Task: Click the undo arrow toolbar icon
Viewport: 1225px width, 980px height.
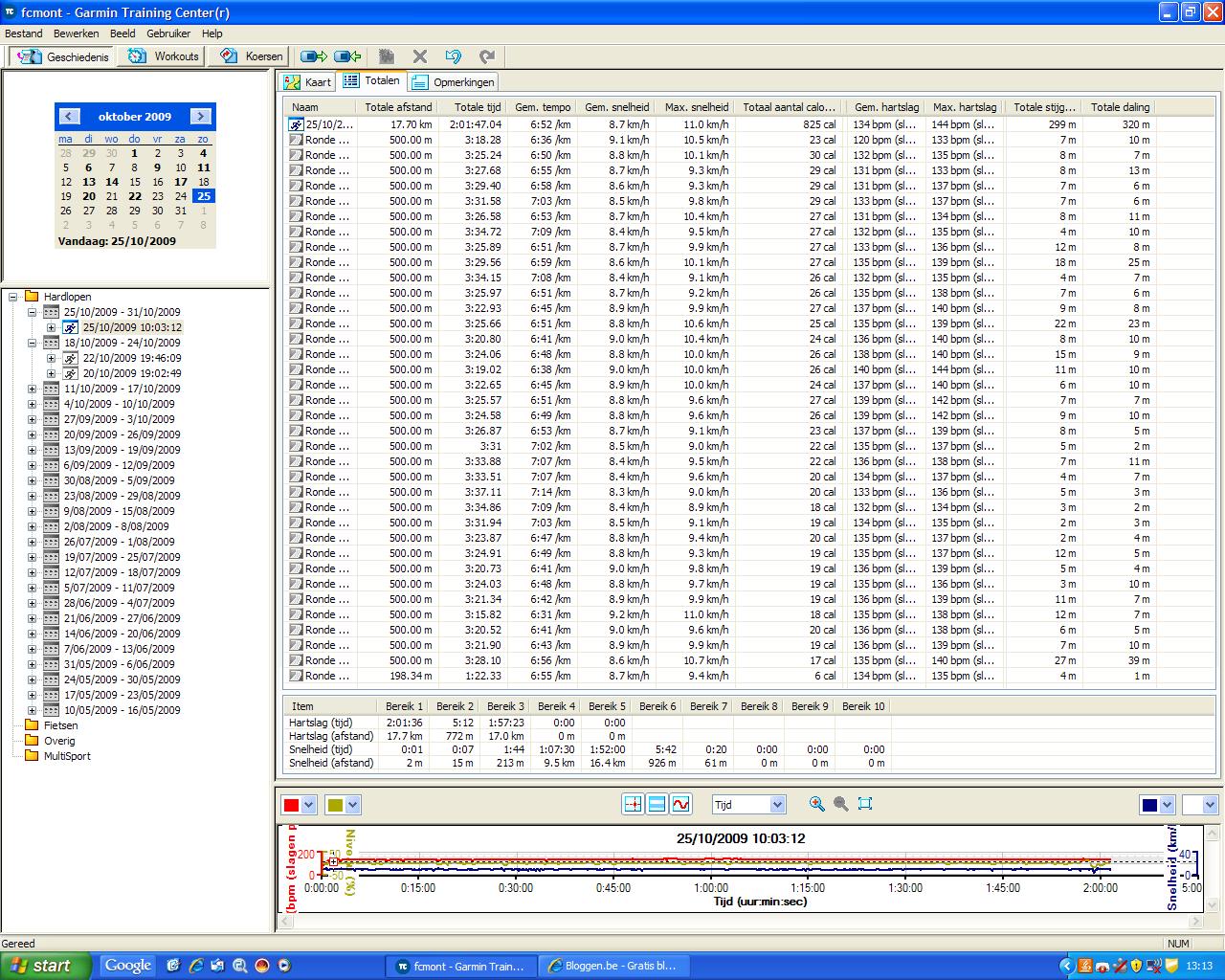Action: tap(454, 56)
